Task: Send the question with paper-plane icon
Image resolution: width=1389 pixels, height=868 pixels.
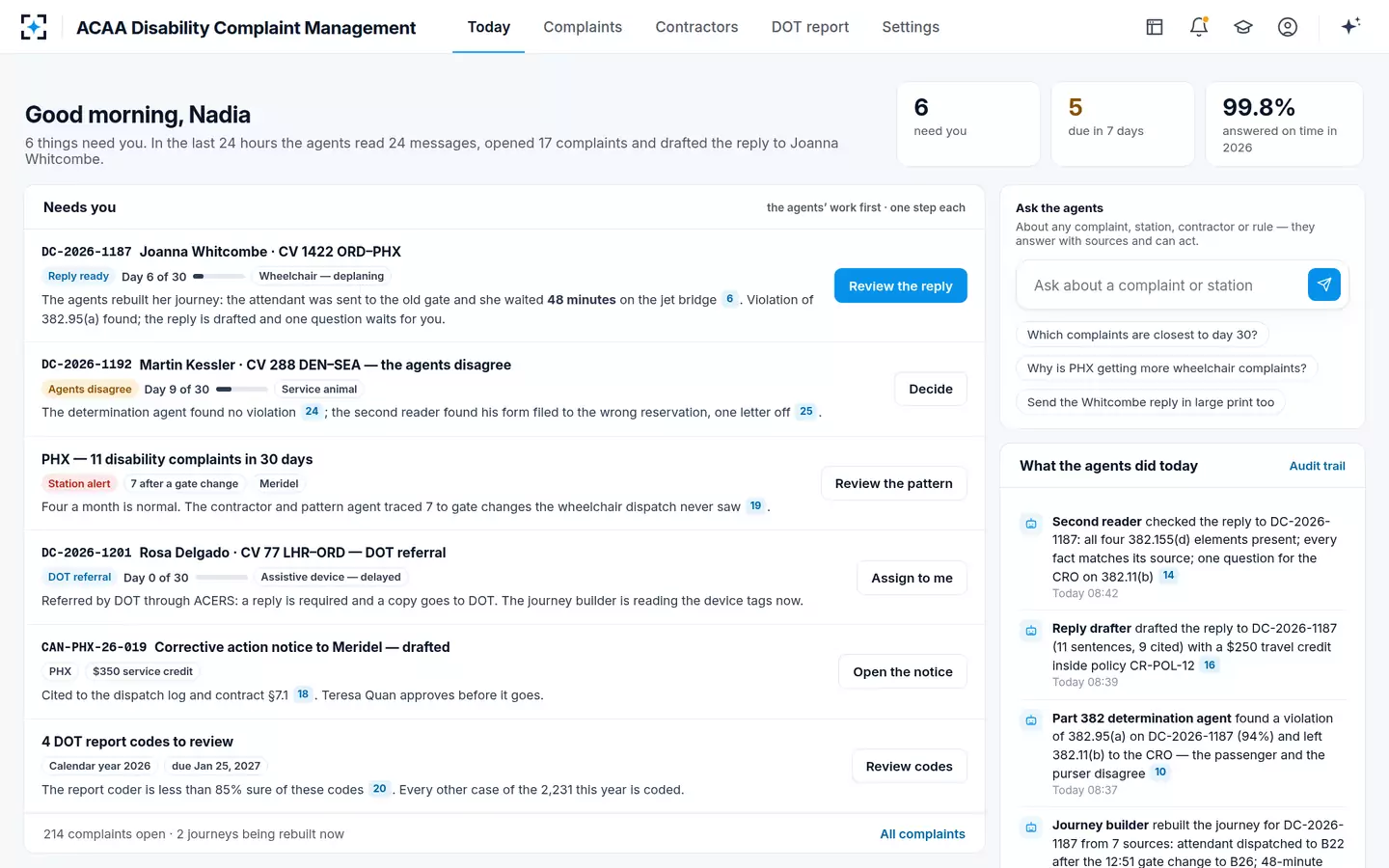Action: [1324, 285]
